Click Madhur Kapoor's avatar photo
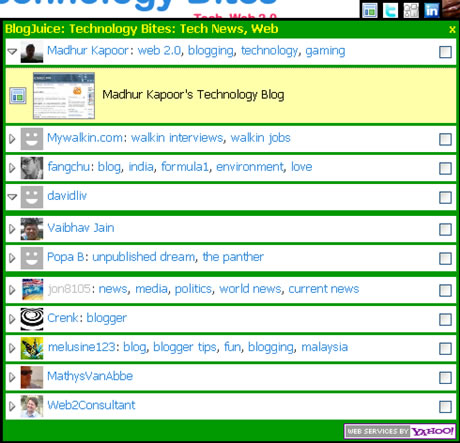This screenshot has width=460, height=443. tap(32, 52)
